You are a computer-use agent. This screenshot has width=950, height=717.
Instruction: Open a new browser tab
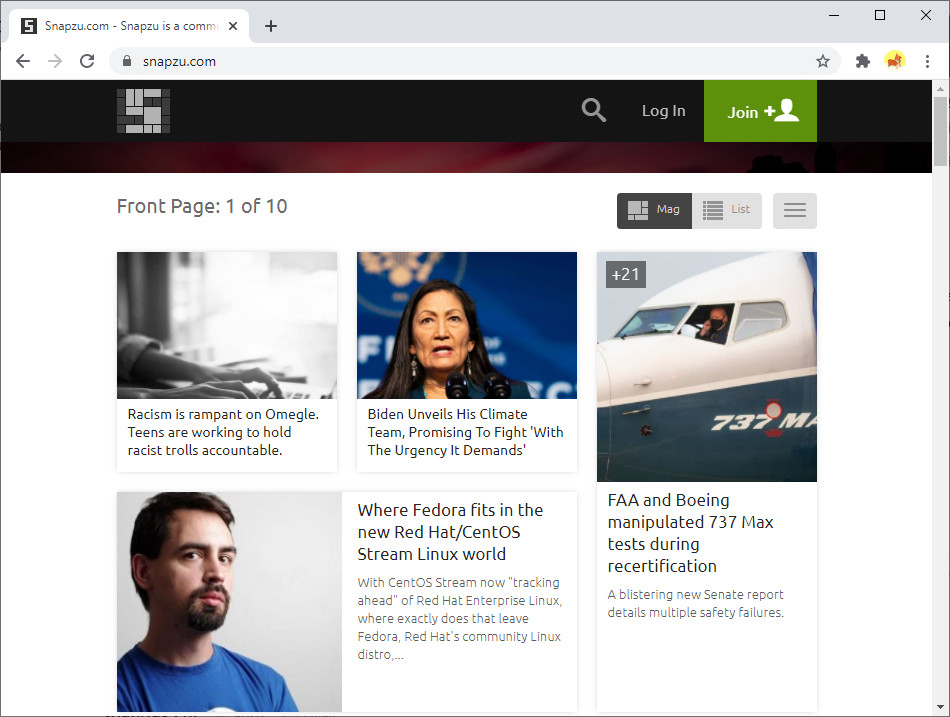271,26
